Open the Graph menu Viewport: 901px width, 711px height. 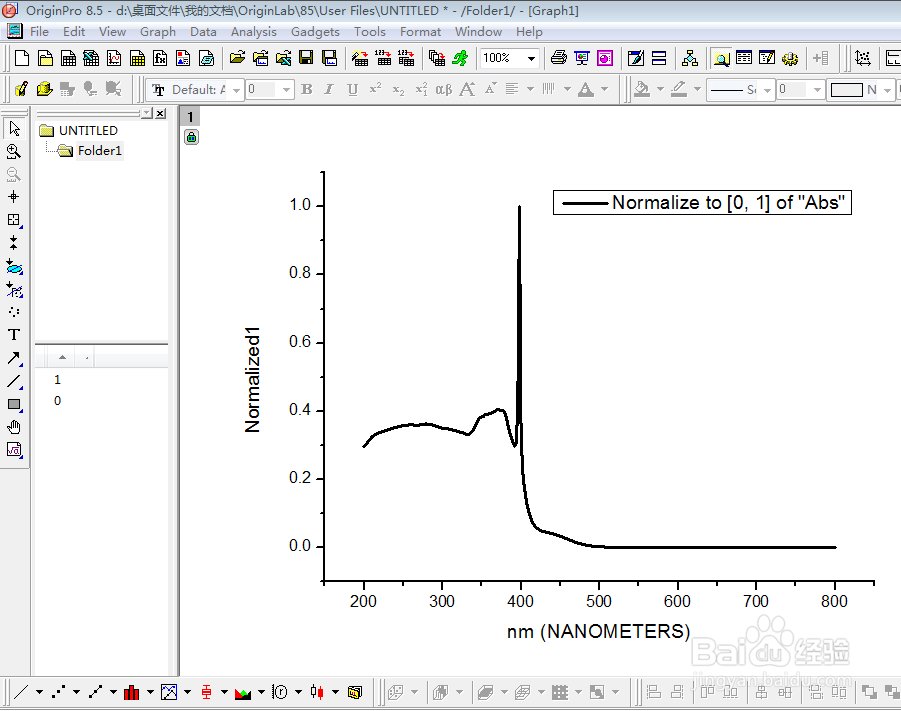click(157, 32)
